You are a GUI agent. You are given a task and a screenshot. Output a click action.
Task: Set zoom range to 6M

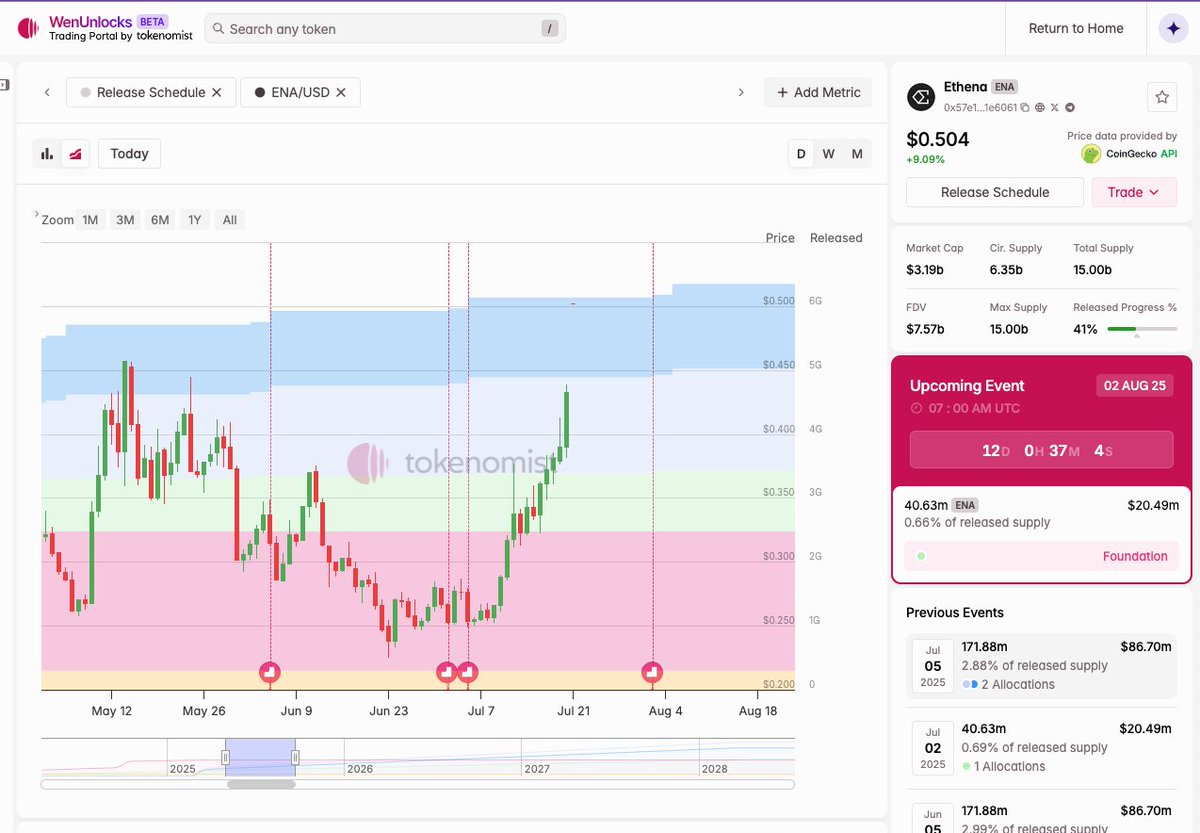click(160, 220)
